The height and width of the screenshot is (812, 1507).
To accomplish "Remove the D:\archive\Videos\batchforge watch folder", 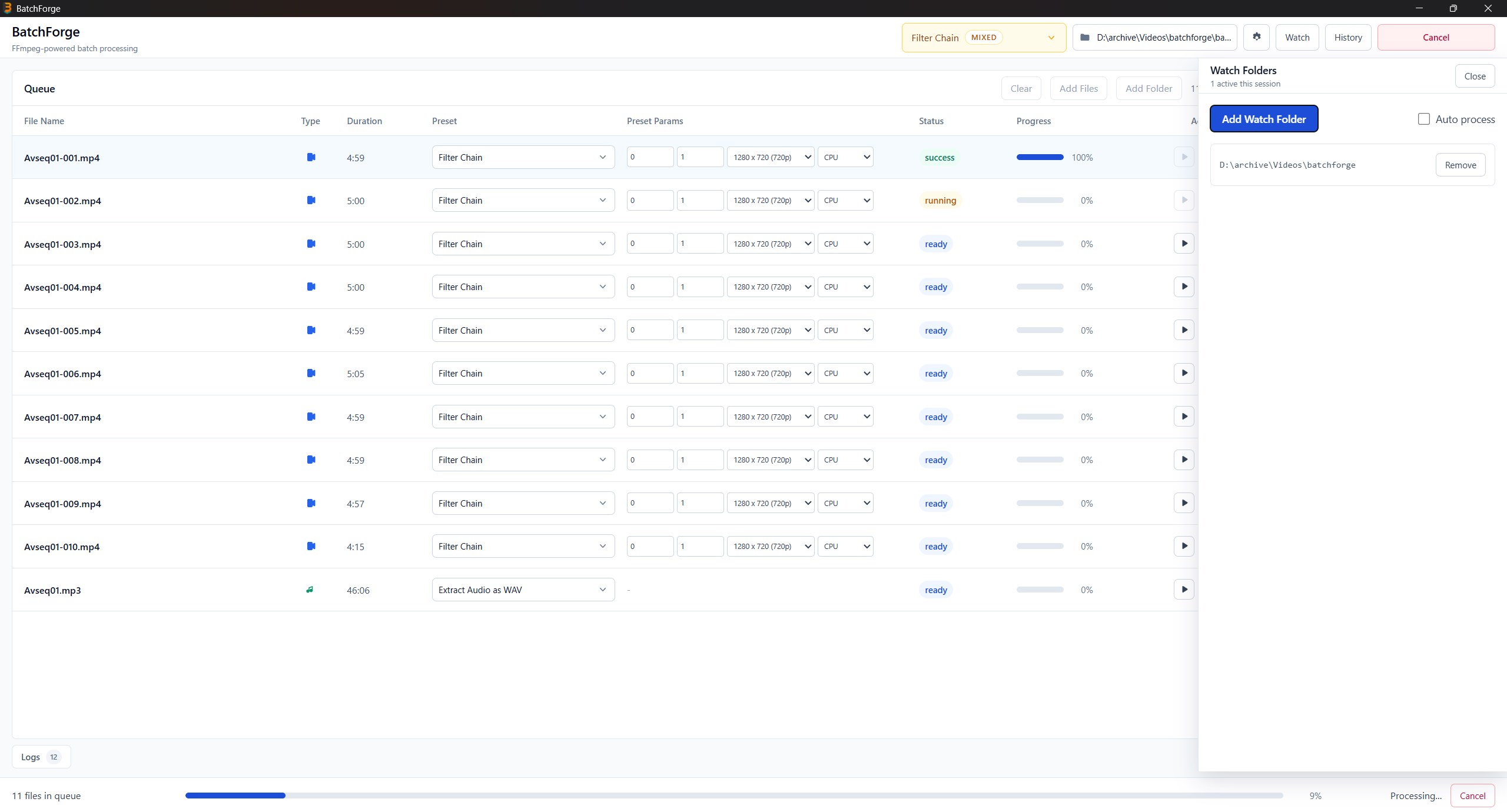I will 1460,165.
